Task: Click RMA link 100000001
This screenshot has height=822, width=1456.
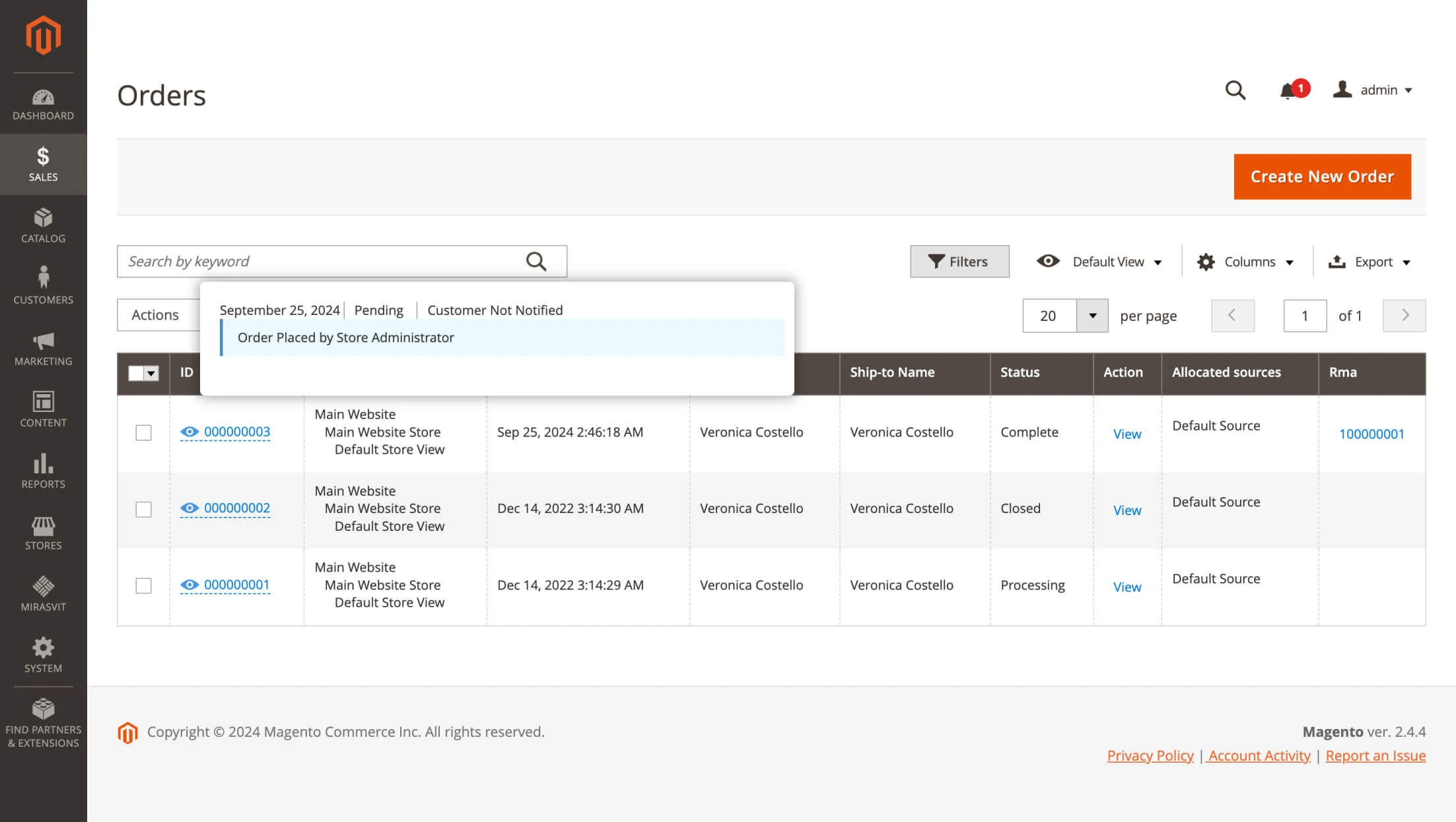Action: [1372, 433]
